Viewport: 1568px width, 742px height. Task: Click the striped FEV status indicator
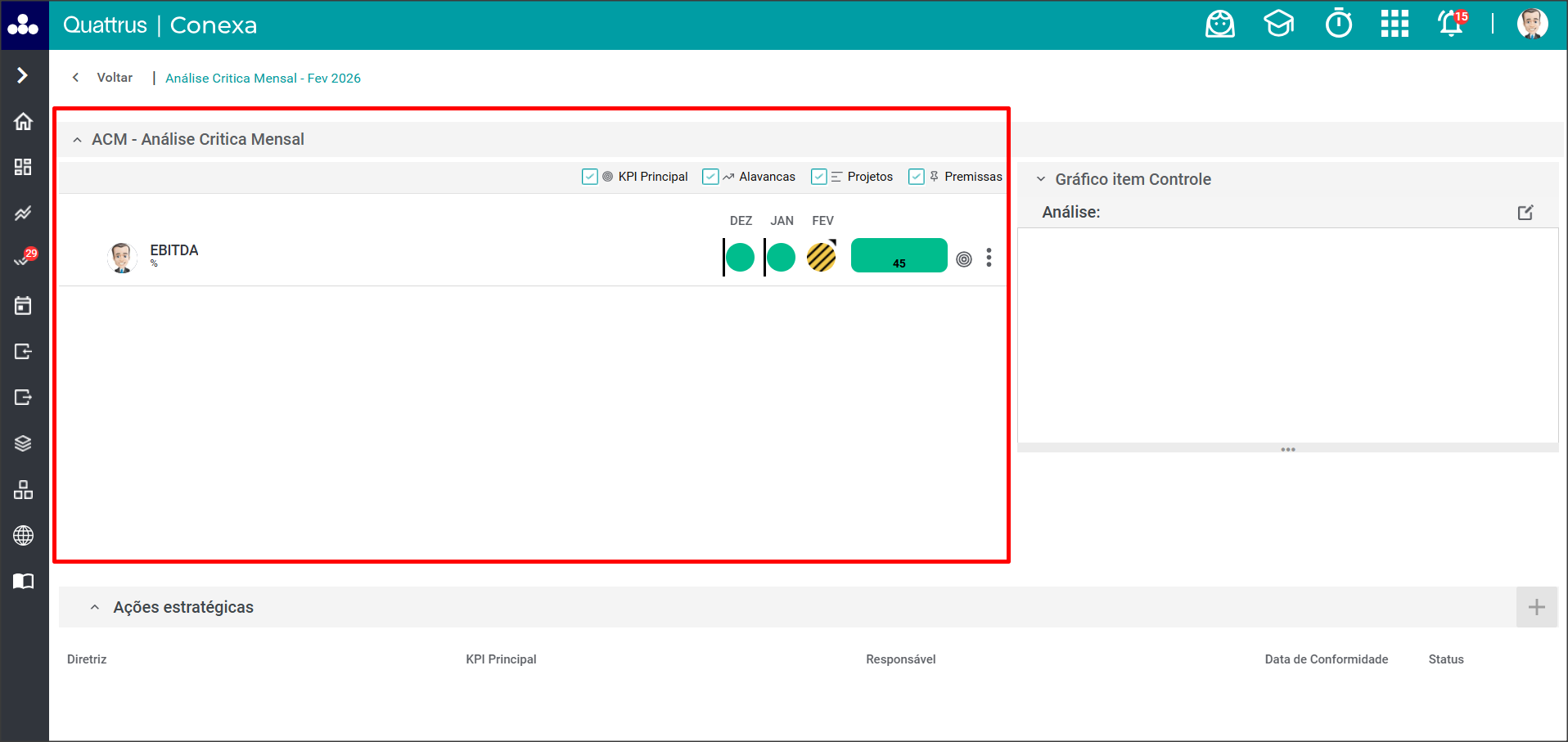coord(821,257)
